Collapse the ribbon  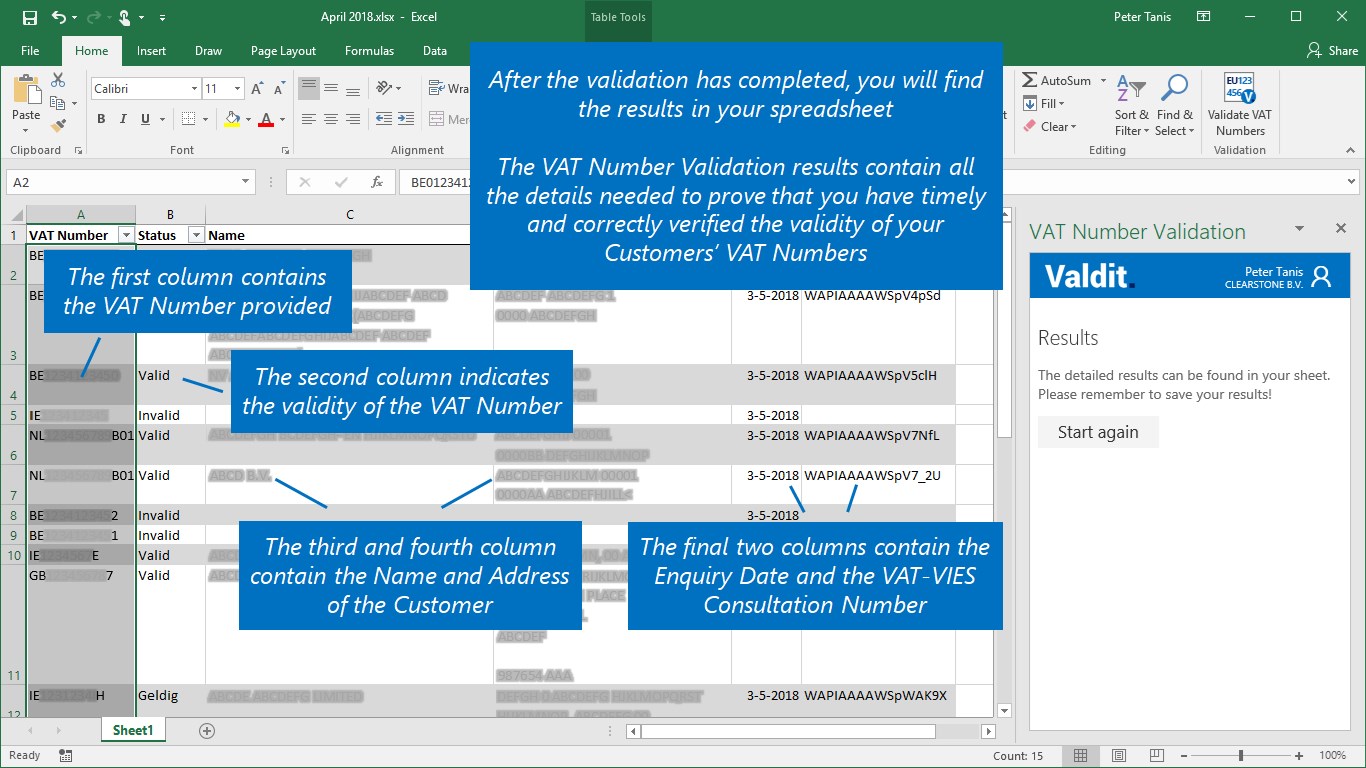[1350, 151]
